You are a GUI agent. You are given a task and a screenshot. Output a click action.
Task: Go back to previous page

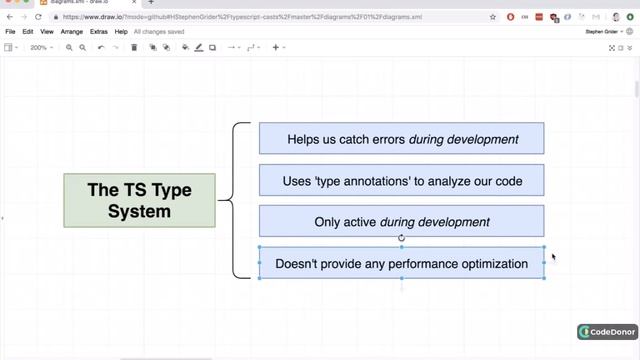[x=10, y=17]
